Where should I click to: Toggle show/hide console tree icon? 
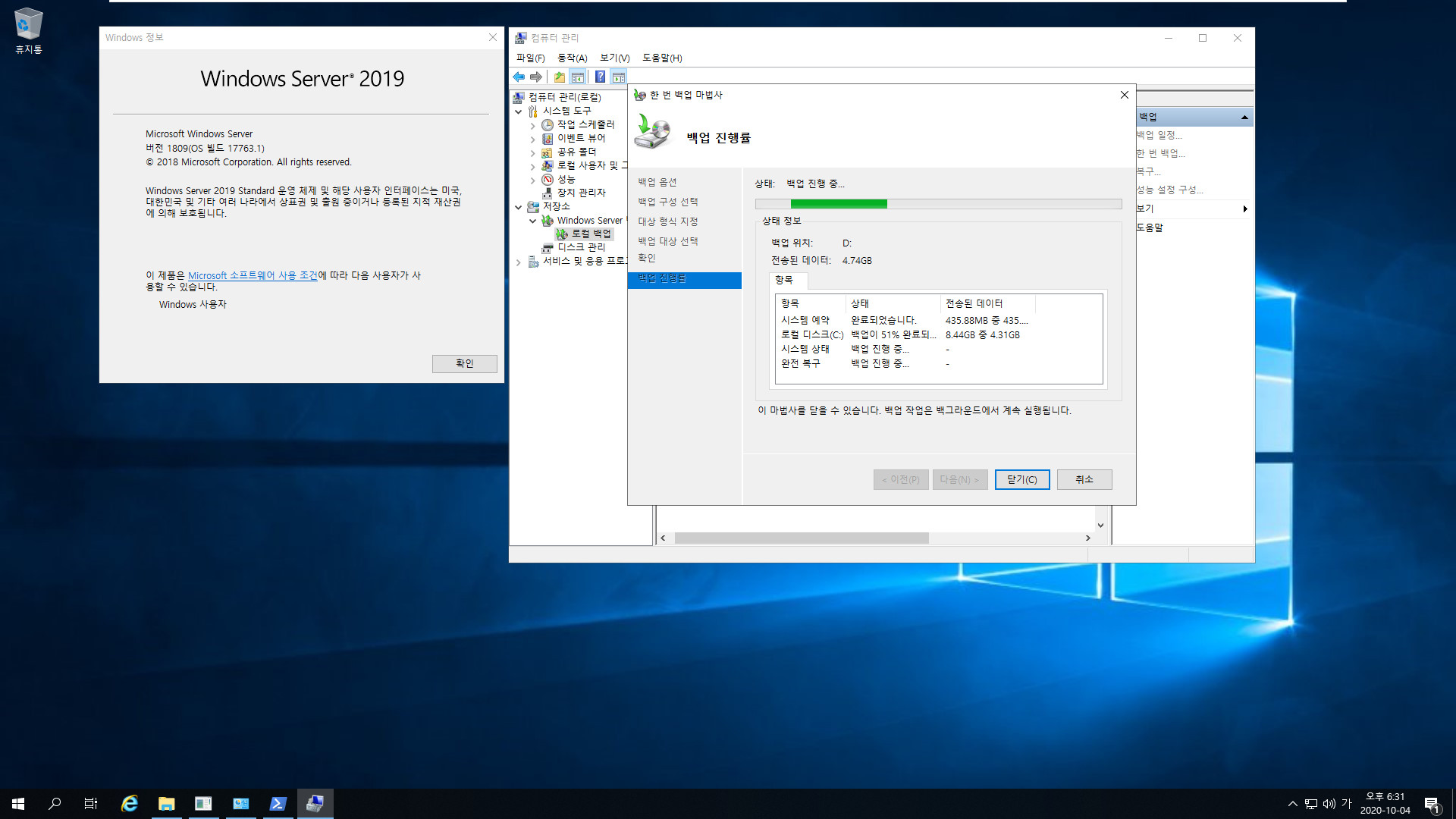click(578, 77)
